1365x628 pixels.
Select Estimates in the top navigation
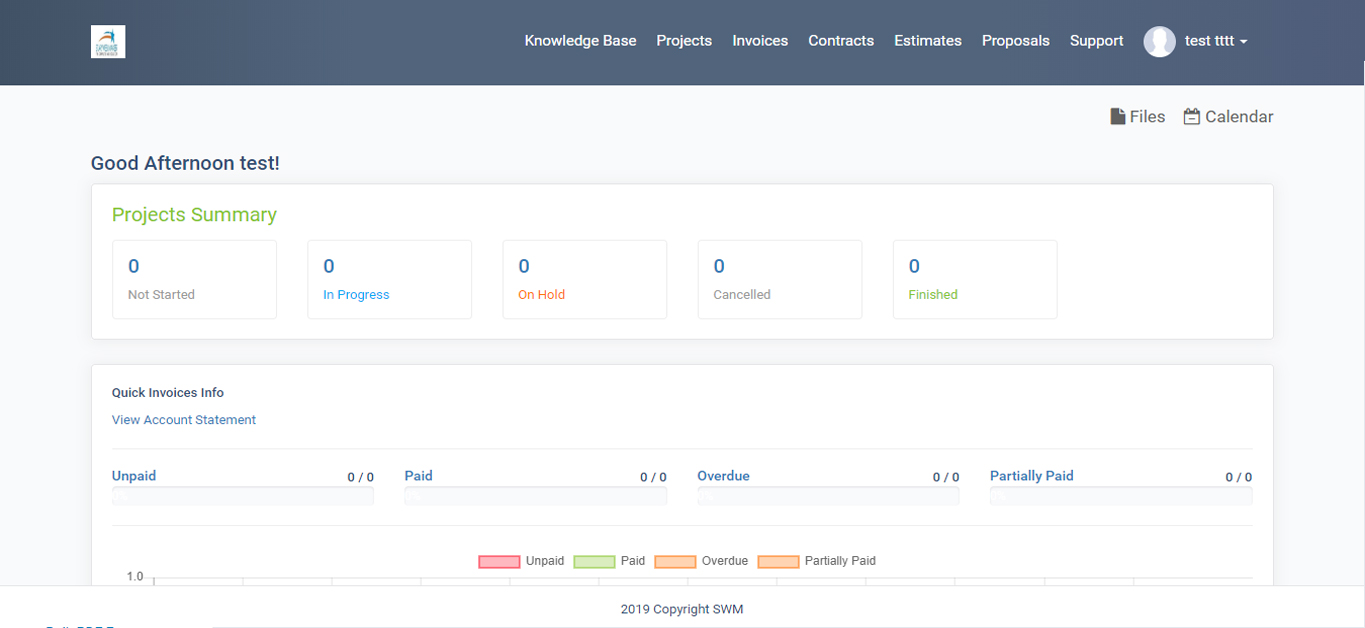tap(928, 41)
